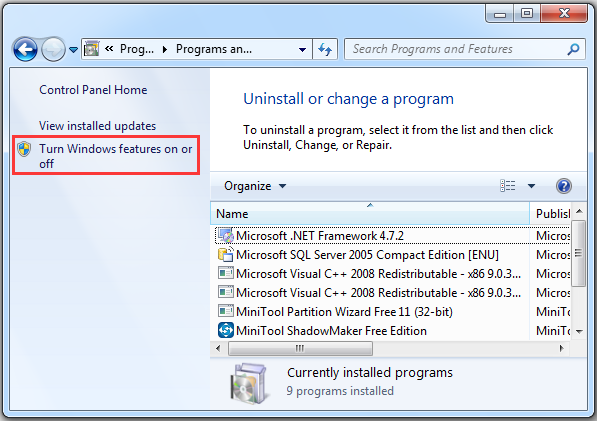Click the greyed Forward arrow button
This screenshot has width=597, height=421.
[x=53, y=49]
